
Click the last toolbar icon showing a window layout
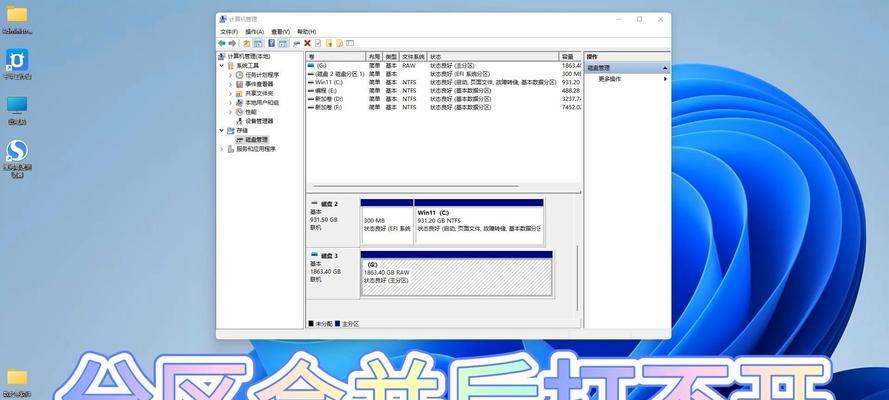[350, 43]
